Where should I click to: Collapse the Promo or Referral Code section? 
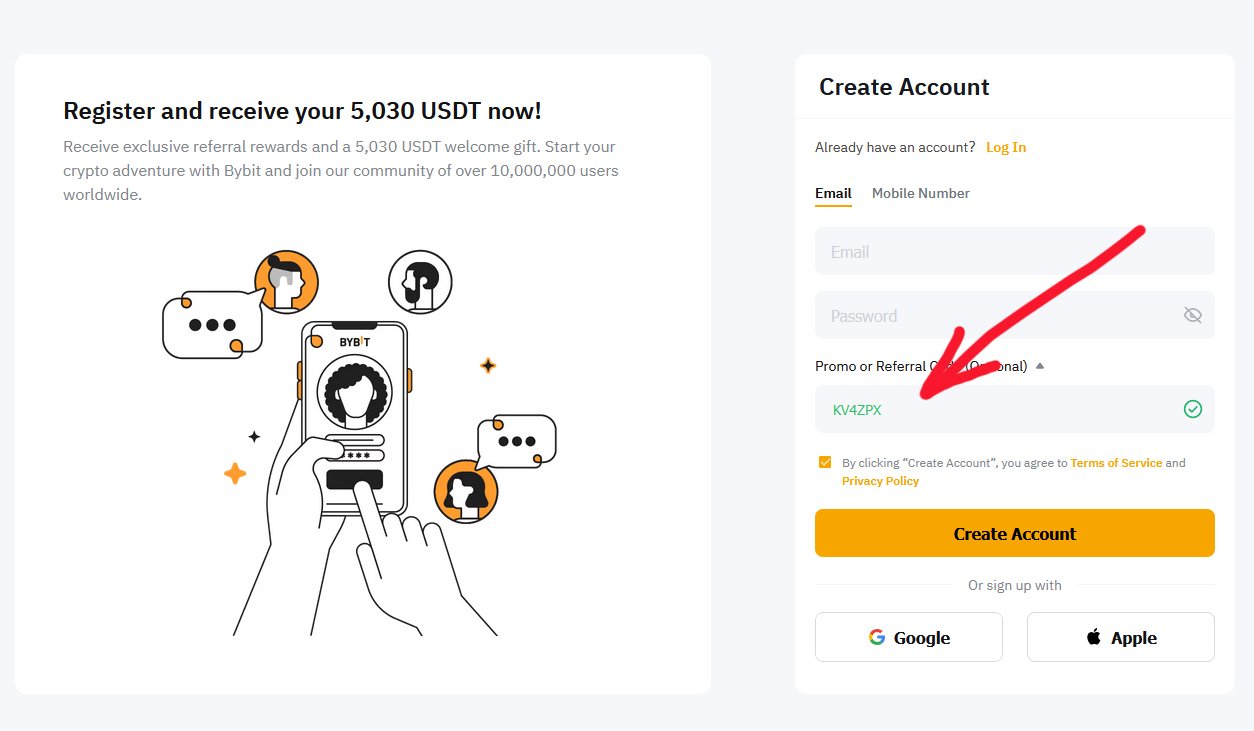click(1040, 366)
